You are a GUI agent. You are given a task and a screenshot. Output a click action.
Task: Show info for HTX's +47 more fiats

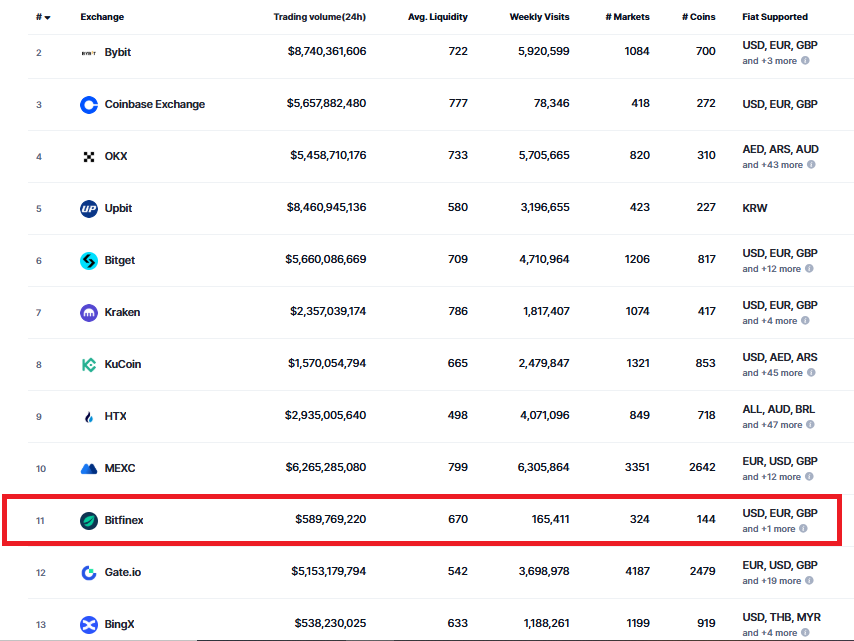[x=810, y=425]
